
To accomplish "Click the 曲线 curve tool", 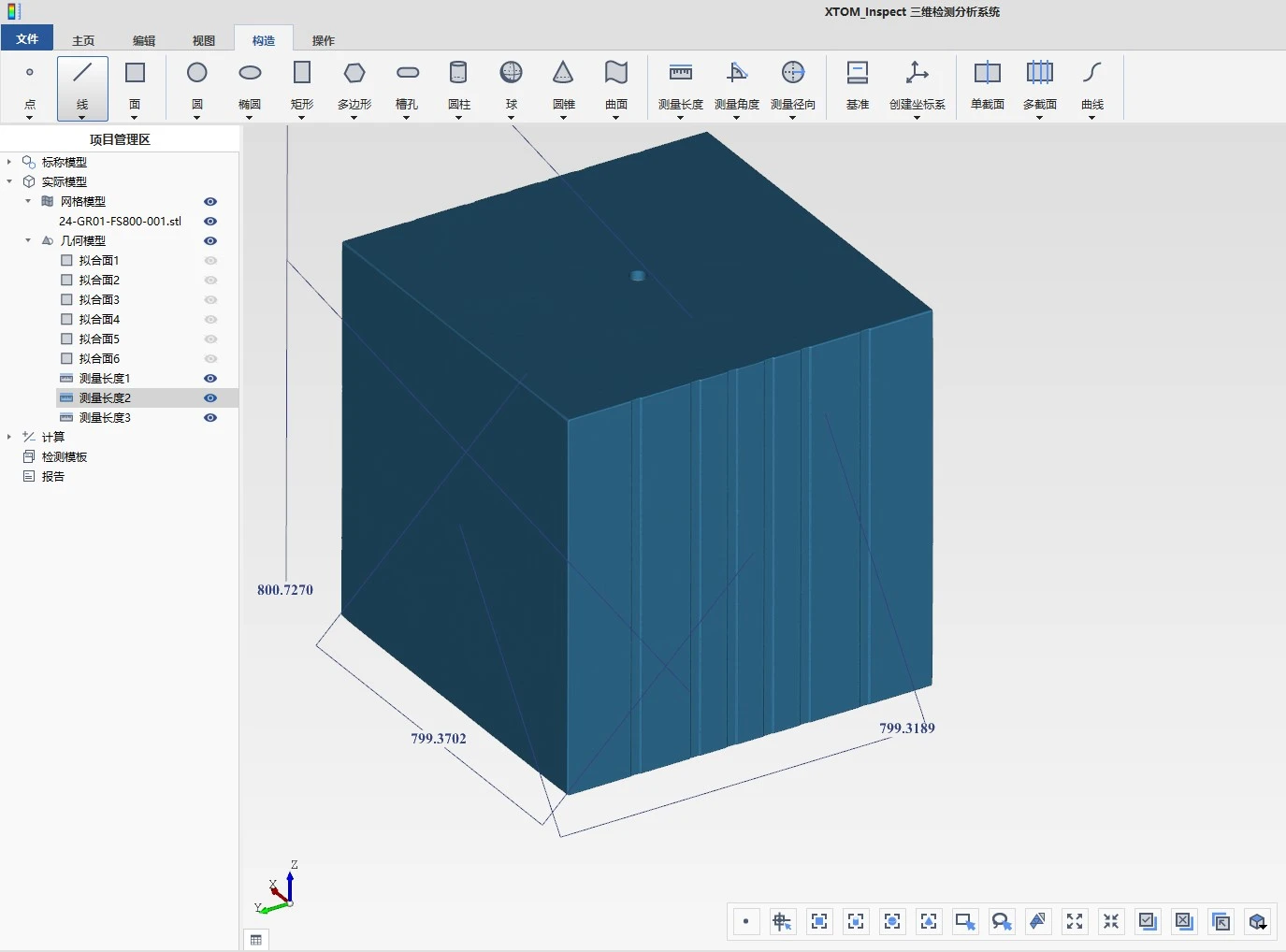I will tap(1092, 86).
